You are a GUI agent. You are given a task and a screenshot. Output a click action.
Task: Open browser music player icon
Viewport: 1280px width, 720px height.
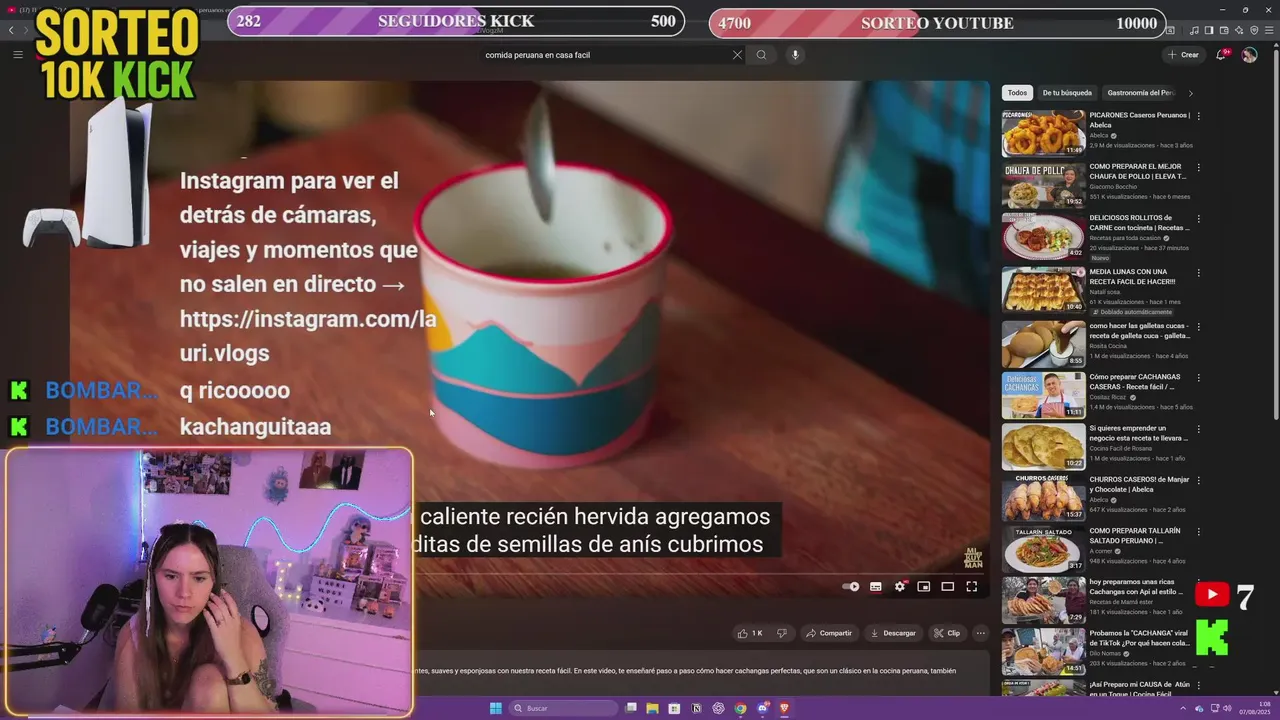(1195, 31)
